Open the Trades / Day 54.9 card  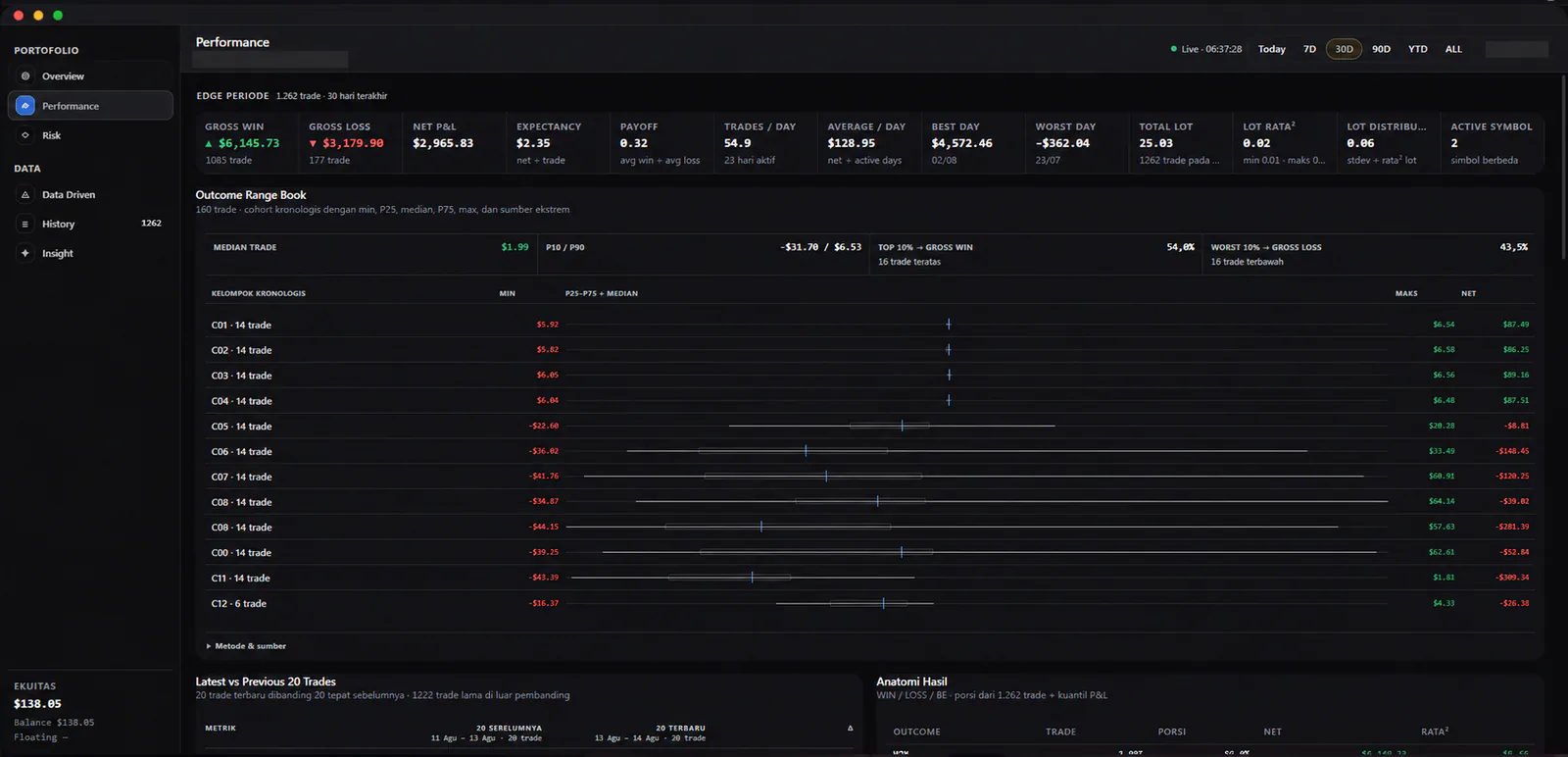(x=765, y=143)
